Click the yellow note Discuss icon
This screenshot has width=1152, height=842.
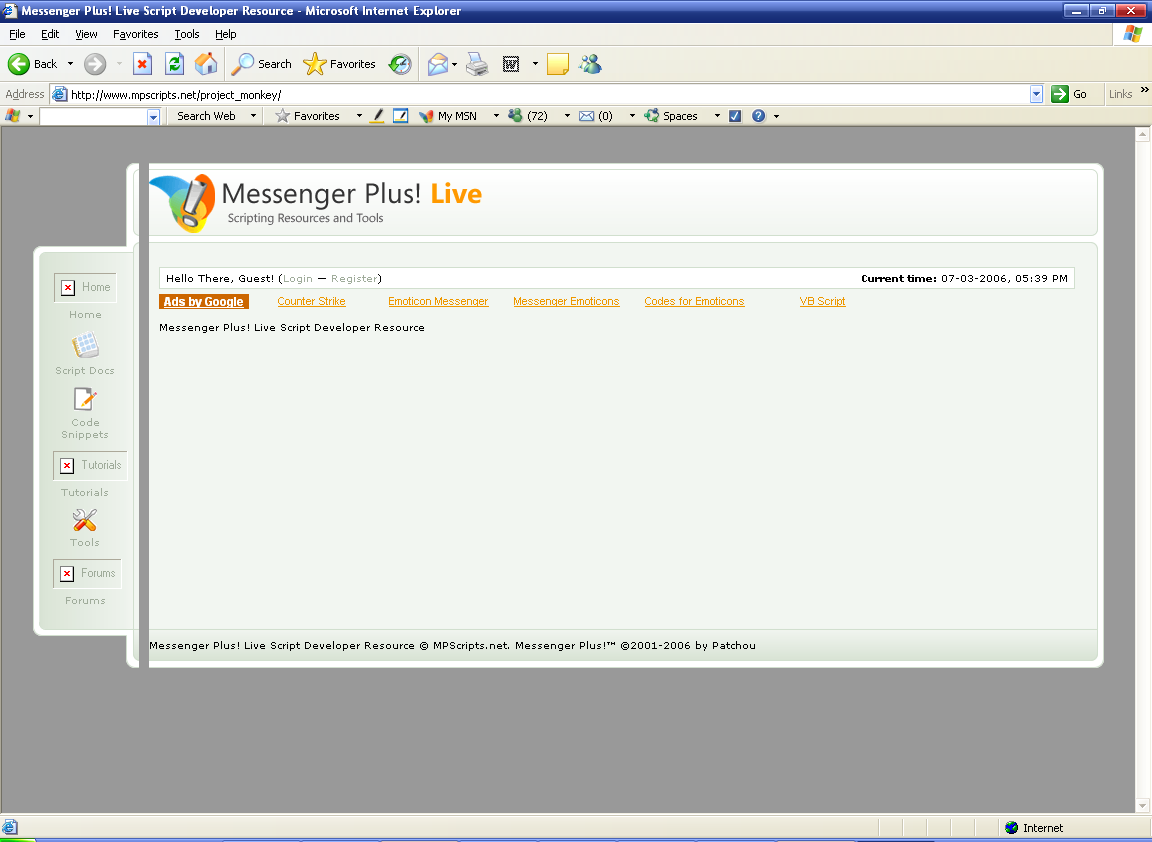point(558,65)
